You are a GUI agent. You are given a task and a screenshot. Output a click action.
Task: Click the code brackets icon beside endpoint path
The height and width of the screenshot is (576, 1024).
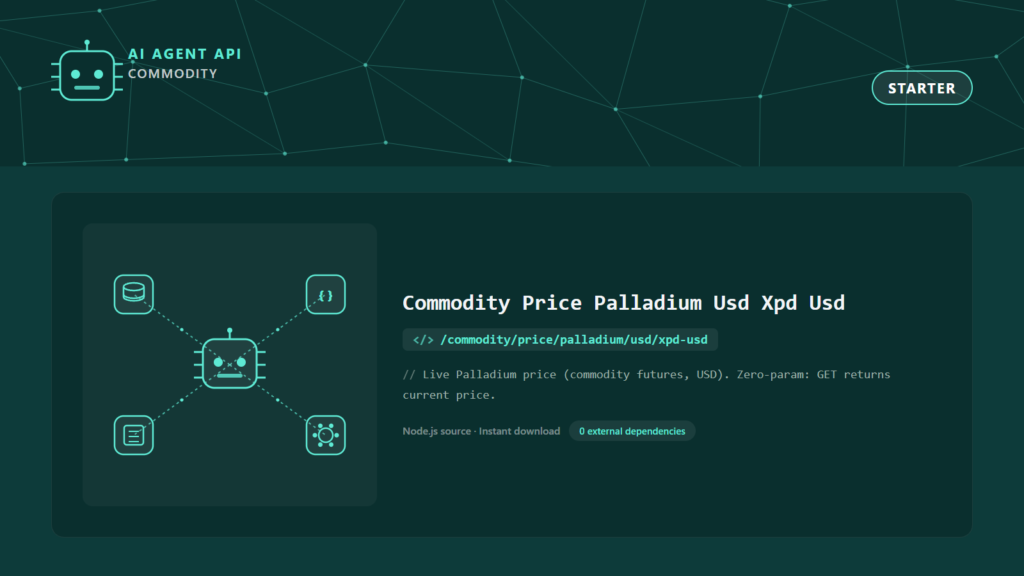[423, 340]
